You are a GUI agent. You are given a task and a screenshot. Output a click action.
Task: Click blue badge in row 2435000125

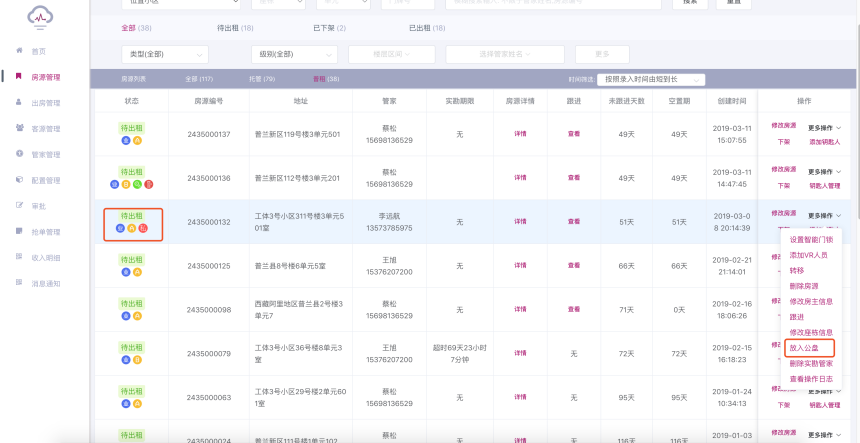pyautogui.click(x=126, y=272)
